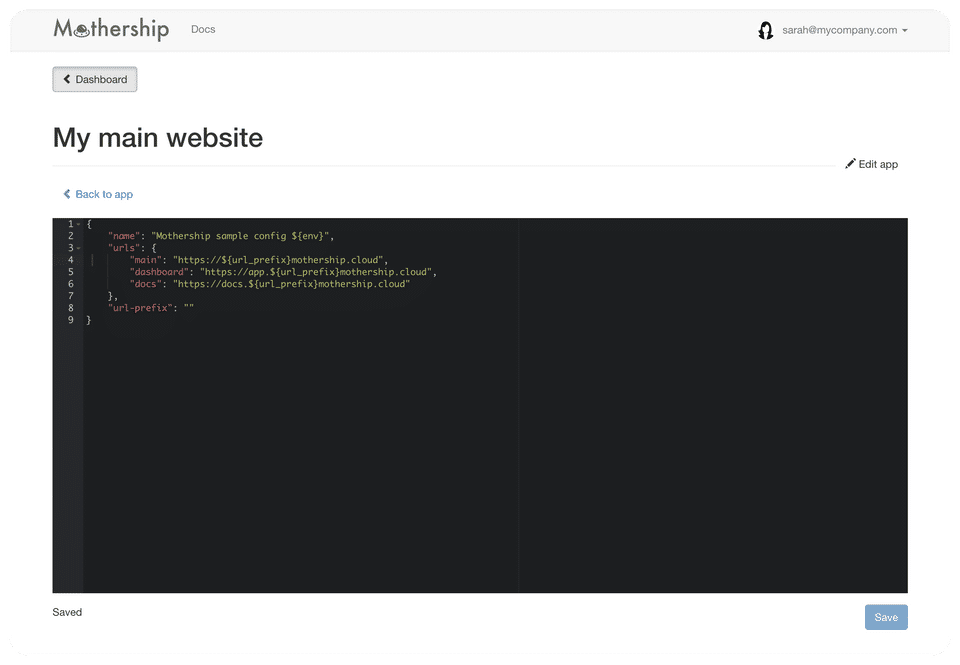The width and height of the screenshot is (960, 665).
Task: Click the pencil icon beside Edit app
Action: click(850, 163)
